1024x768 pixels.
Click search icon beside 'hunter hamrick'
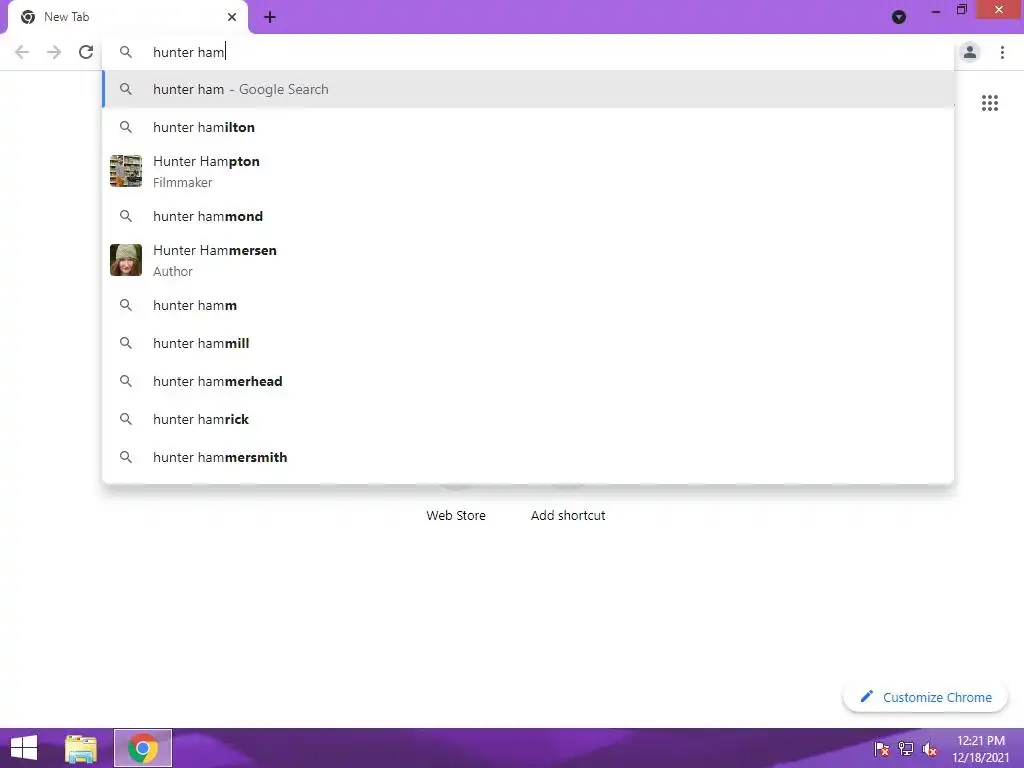point(126,419)
